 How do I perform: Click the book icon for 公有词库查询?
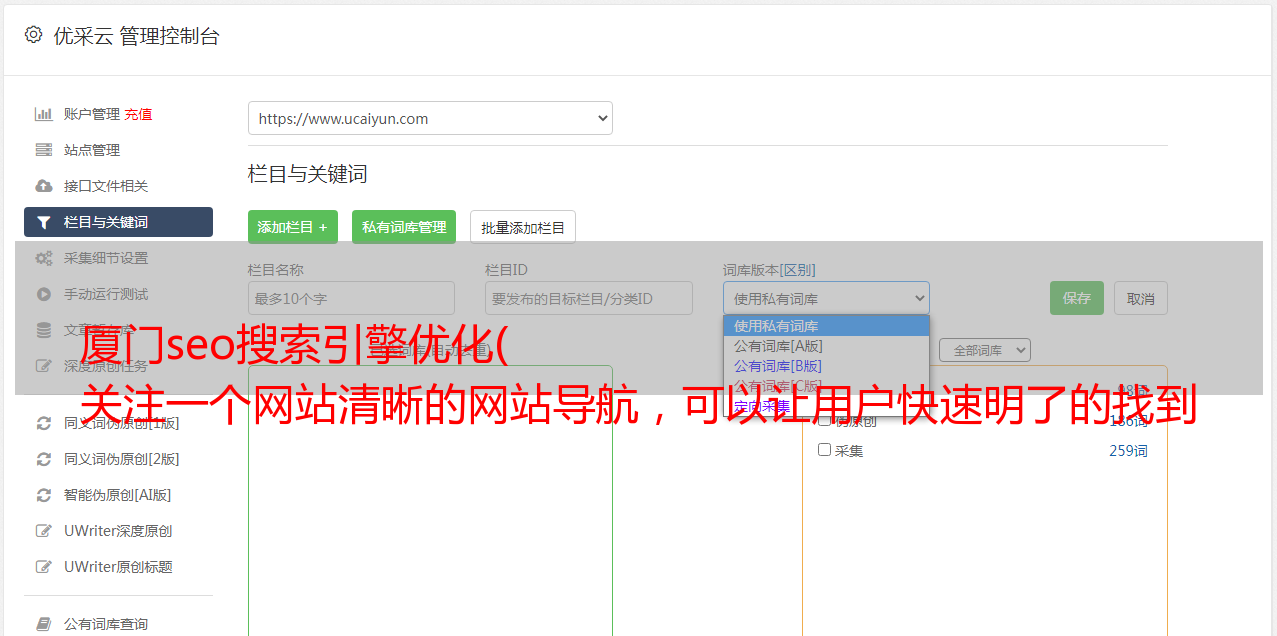pyautogui.click(x=43, y=624)
